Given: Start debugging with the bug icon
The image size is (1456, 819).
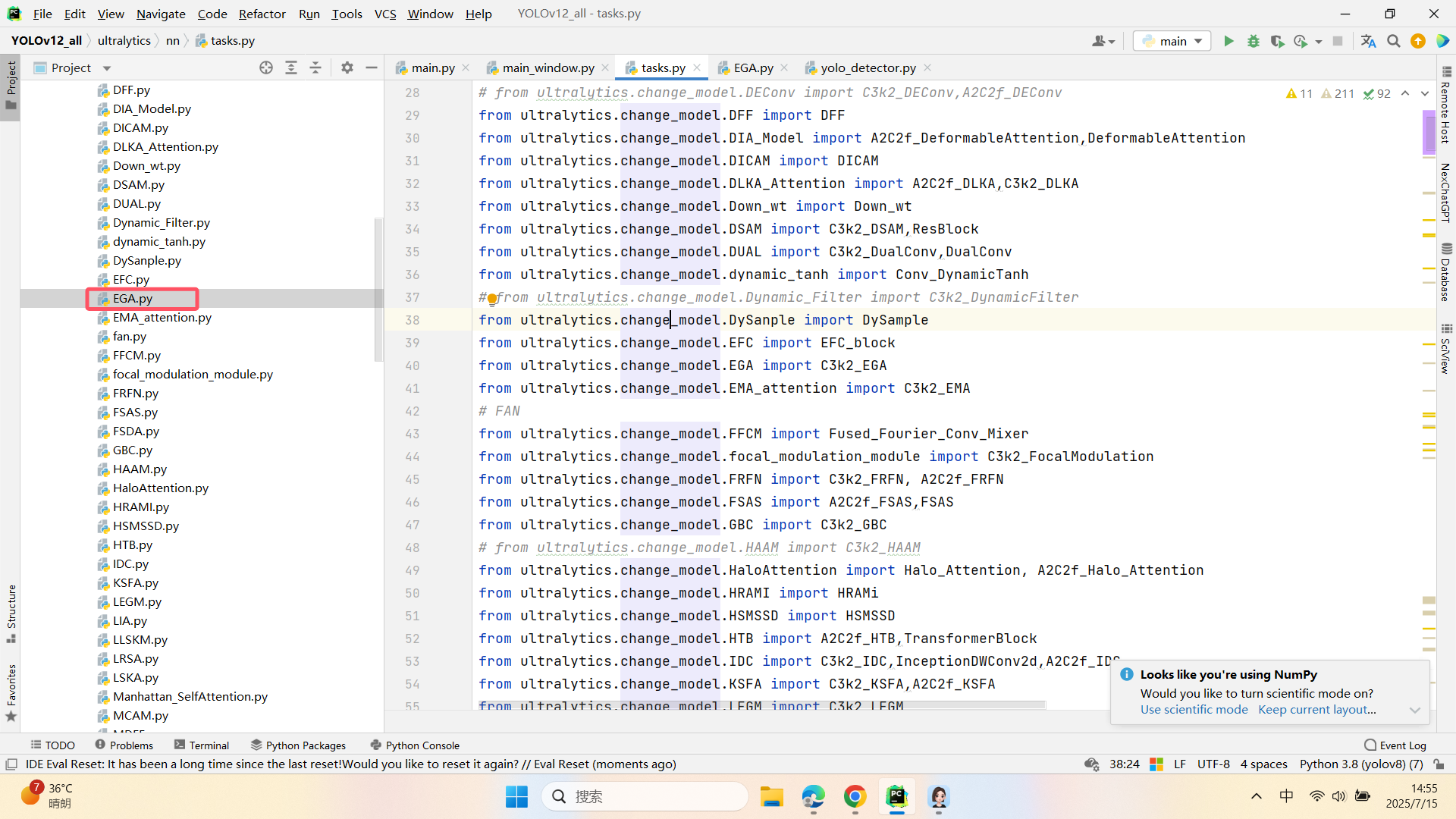Looking at the screenshot, I should [x=1253, y=41].
